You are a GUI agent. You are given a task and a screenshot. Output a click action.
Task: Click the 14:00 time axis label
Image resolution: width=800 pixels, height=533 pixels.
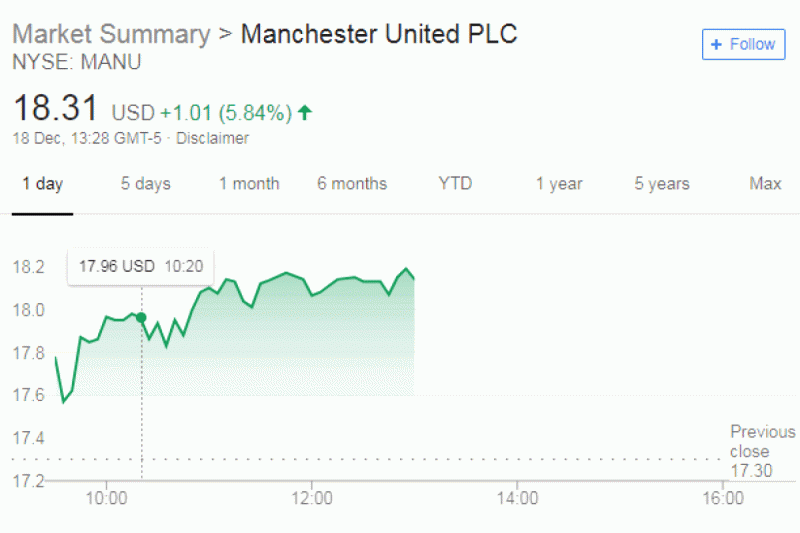pyautogui.click(x=516, y=497)
